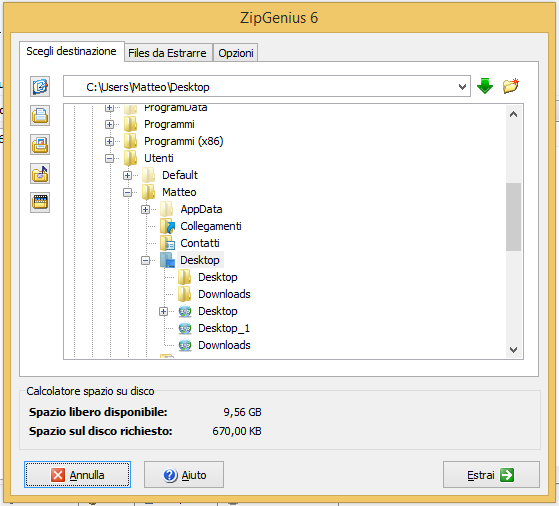This screenshot has width=559, height=506.
Task: Click the Default folder icon
Action: coord(148,175)
